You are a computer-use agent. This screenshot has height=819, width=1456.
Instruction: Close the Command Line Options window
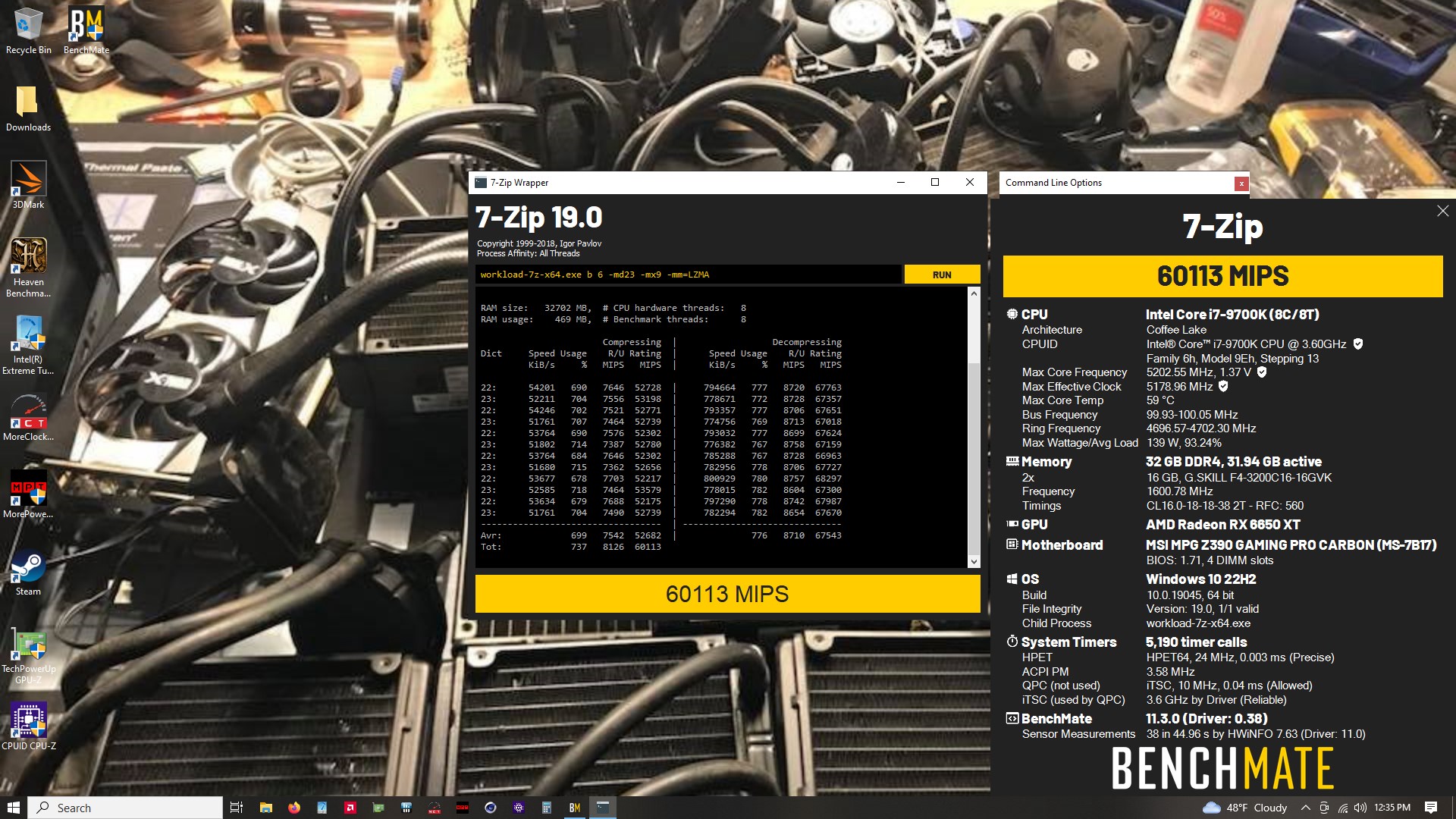click(x=1241, y=184)
